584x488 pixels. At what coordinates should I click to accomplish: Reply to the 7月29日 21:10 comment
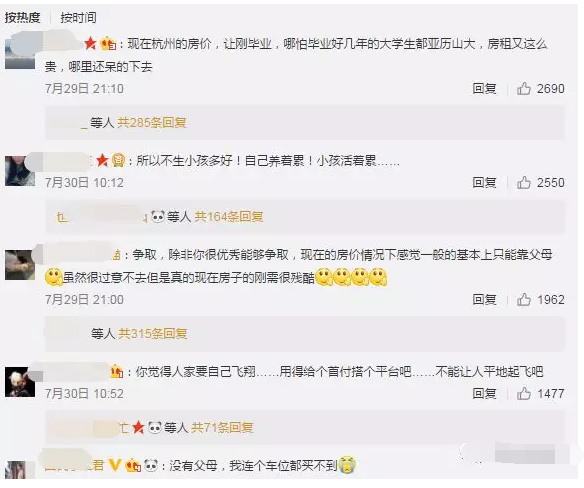point(484,89)
